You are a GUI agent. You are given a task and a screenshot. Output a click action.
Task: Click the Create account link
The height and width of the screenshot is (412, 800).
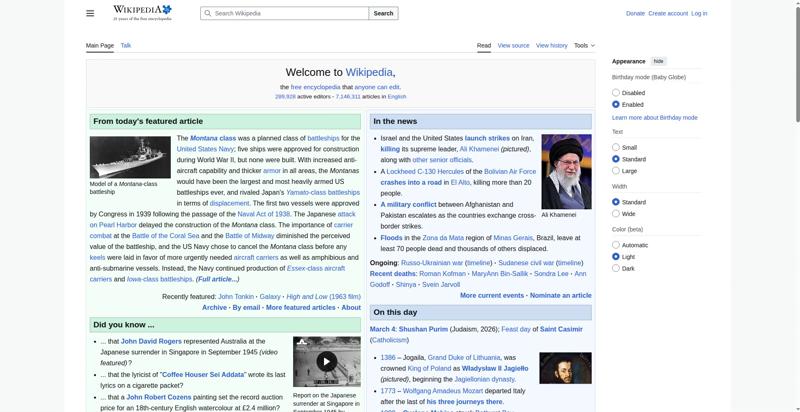pos(668,14)
